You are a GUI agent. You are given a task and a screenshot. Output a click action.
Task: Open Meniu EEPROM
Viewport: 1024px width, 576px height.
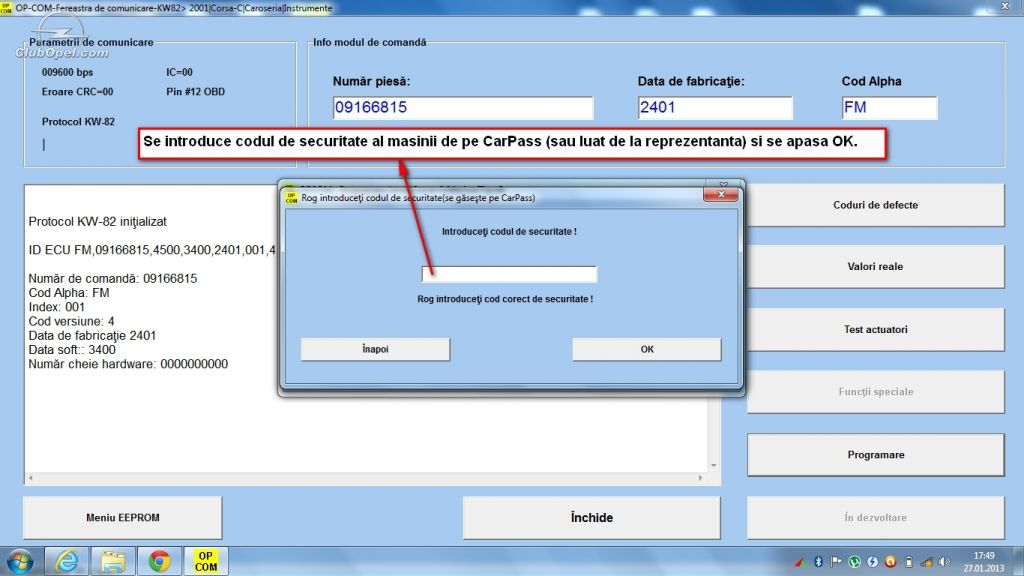tap(123, 518)
